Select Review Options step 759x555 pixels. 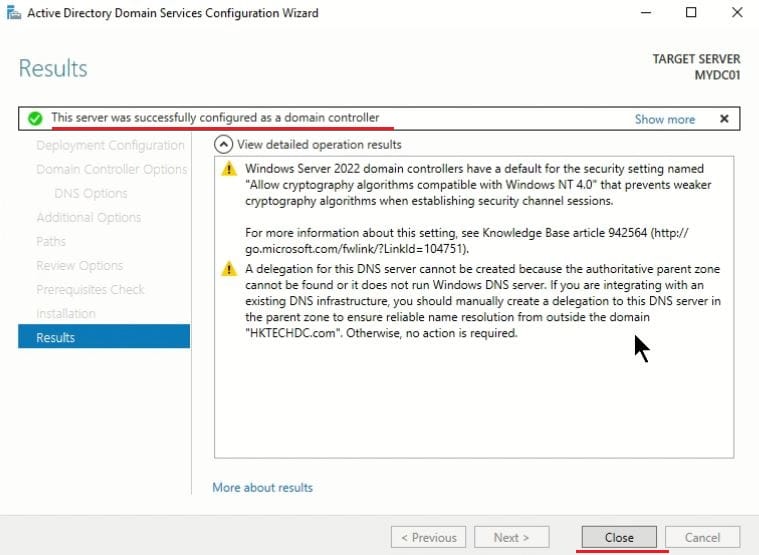coord(79,265)
